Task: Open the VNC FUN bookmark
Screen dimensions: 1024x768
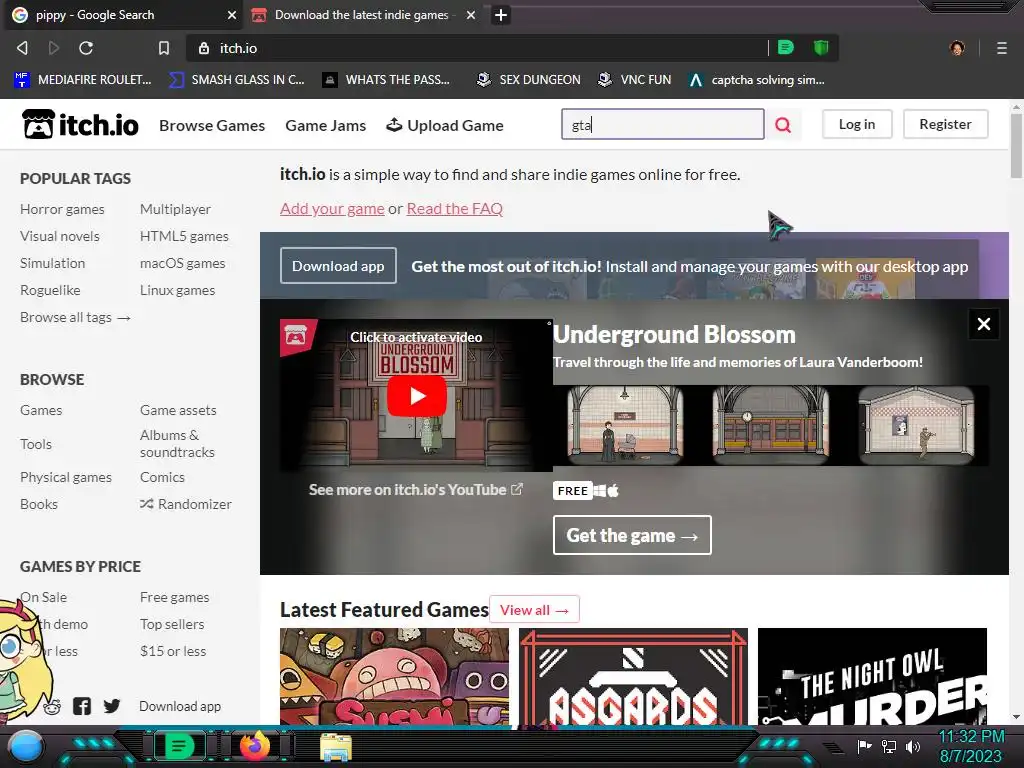Action: (635, 80)
